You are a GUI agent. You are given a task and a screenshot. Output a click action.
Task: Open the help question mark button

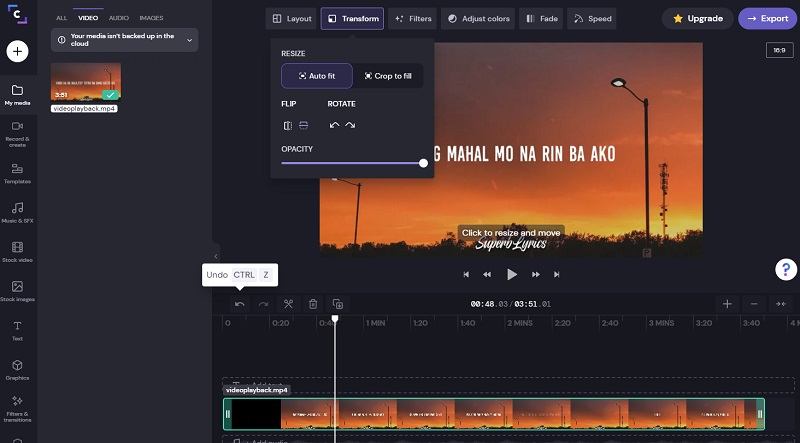click(786, 269)
